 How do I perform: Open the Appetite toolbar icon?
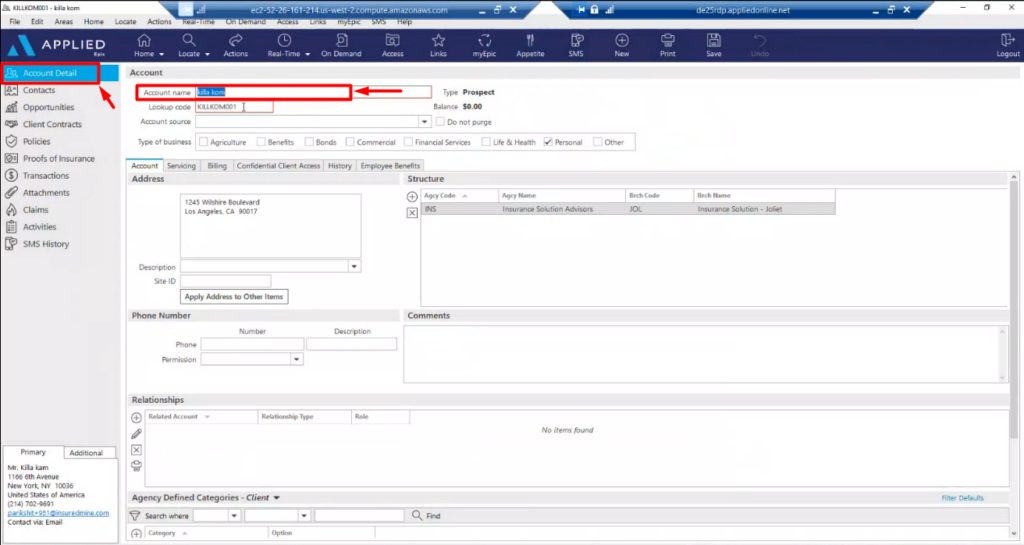(530, 40)
